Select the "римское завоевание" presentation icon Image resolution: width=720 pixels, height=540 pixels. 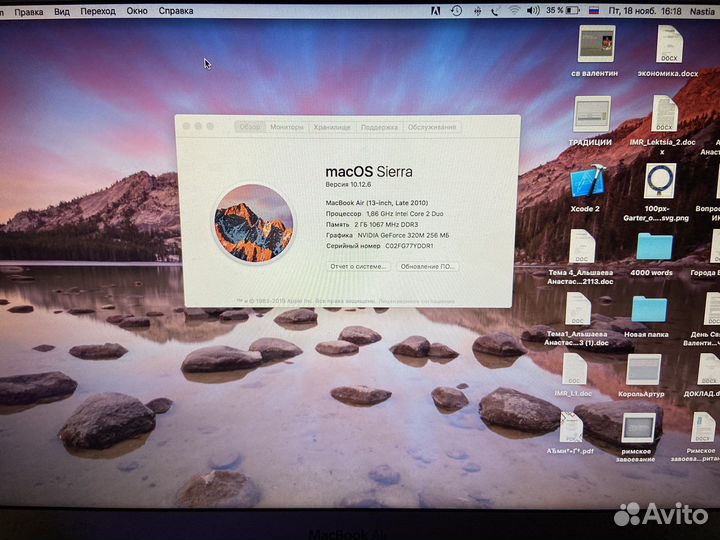coord(639,428)
